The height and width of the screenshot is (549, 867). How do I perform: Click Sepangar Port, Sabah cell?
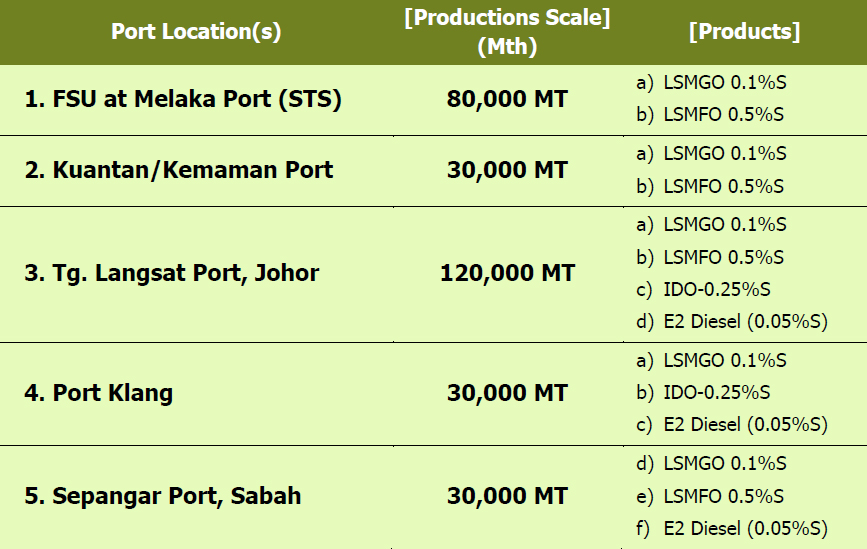[163, 496]
